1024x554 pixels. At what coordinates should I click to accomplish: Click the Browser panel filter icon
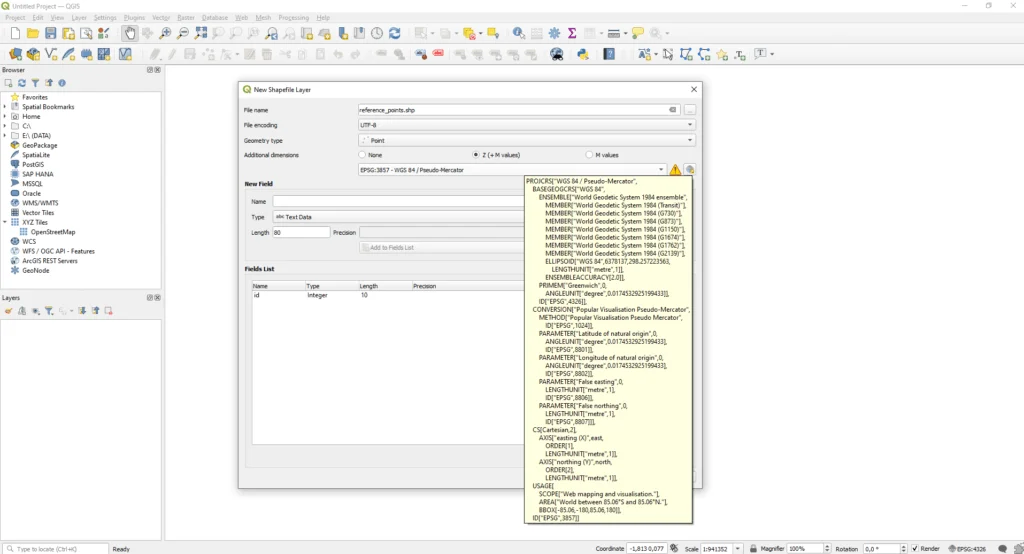tap(35, 83)
